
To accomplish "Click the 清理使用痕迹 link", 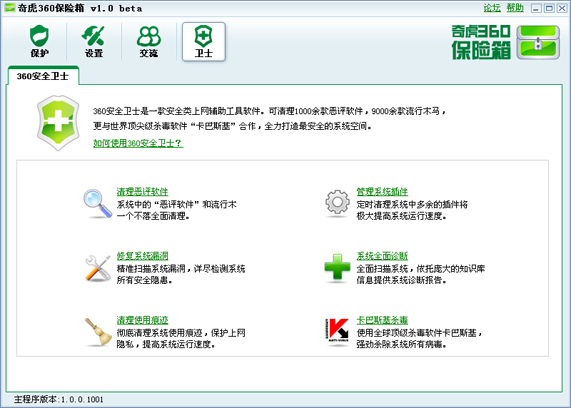I will (x=142, y=320).
